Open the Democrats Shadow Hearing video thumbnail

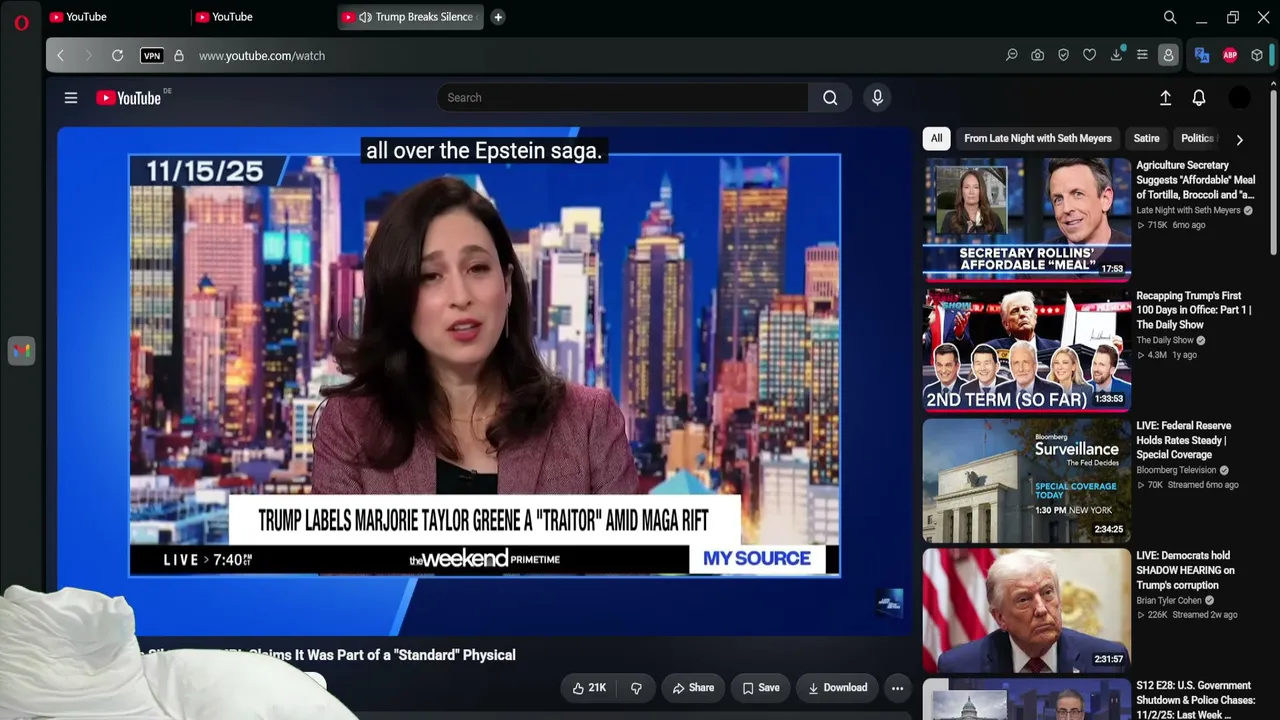1027,610
